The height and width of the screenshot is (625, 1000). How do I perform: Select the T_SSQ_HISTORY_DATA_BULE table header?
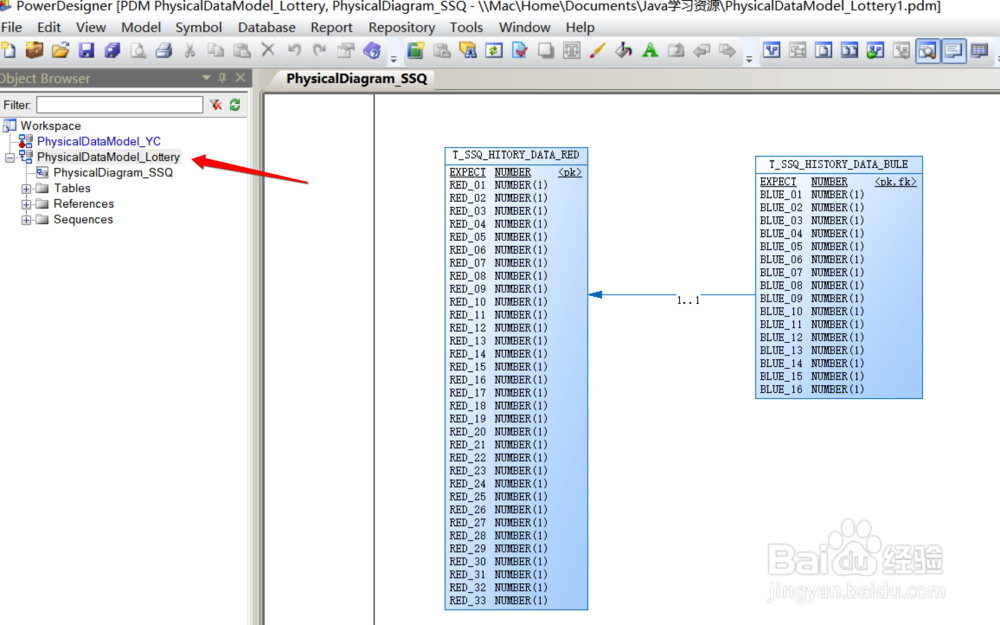click(839, 165)
